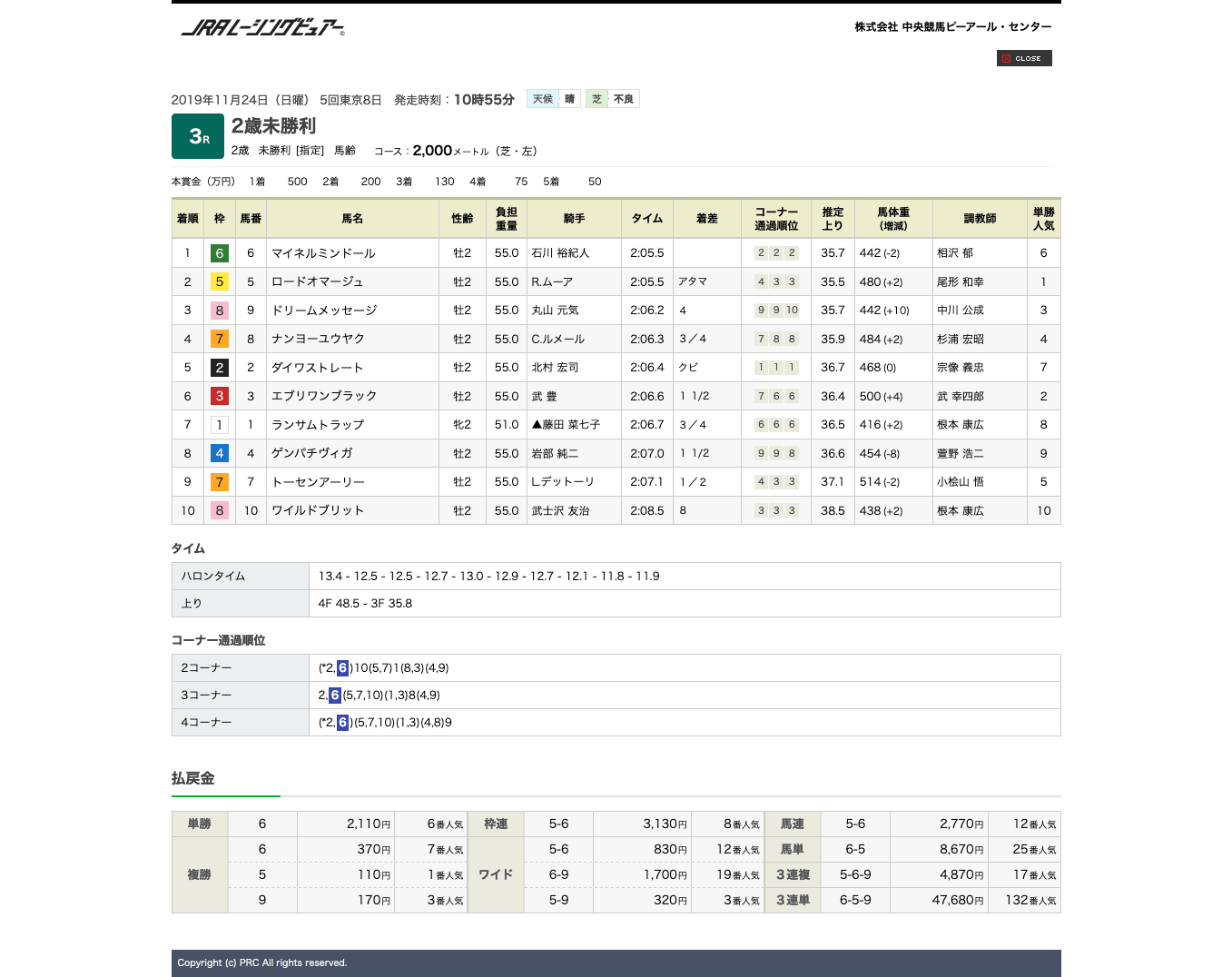Click jockey name 丸山 元気
This screenshot has height=977, width=1232.
pyautogui.click(x=555, y=311)
